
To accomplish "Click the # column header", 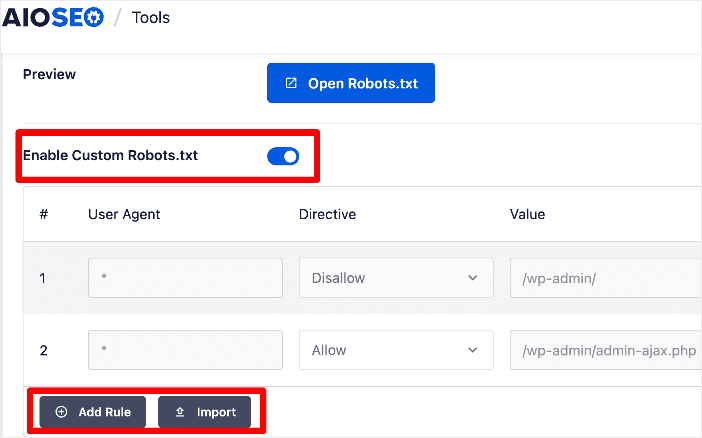I will click(43, 214).
